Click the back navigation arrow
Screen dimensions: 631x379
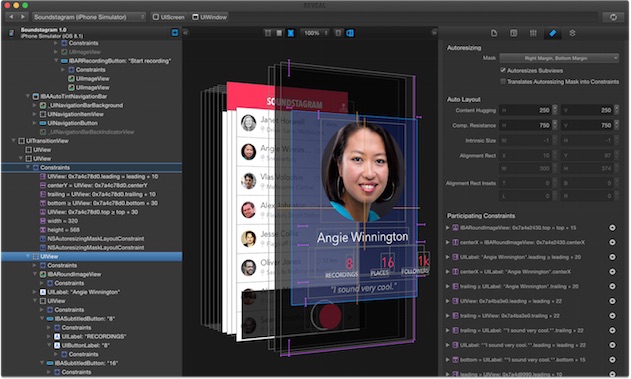click(11, 17)
